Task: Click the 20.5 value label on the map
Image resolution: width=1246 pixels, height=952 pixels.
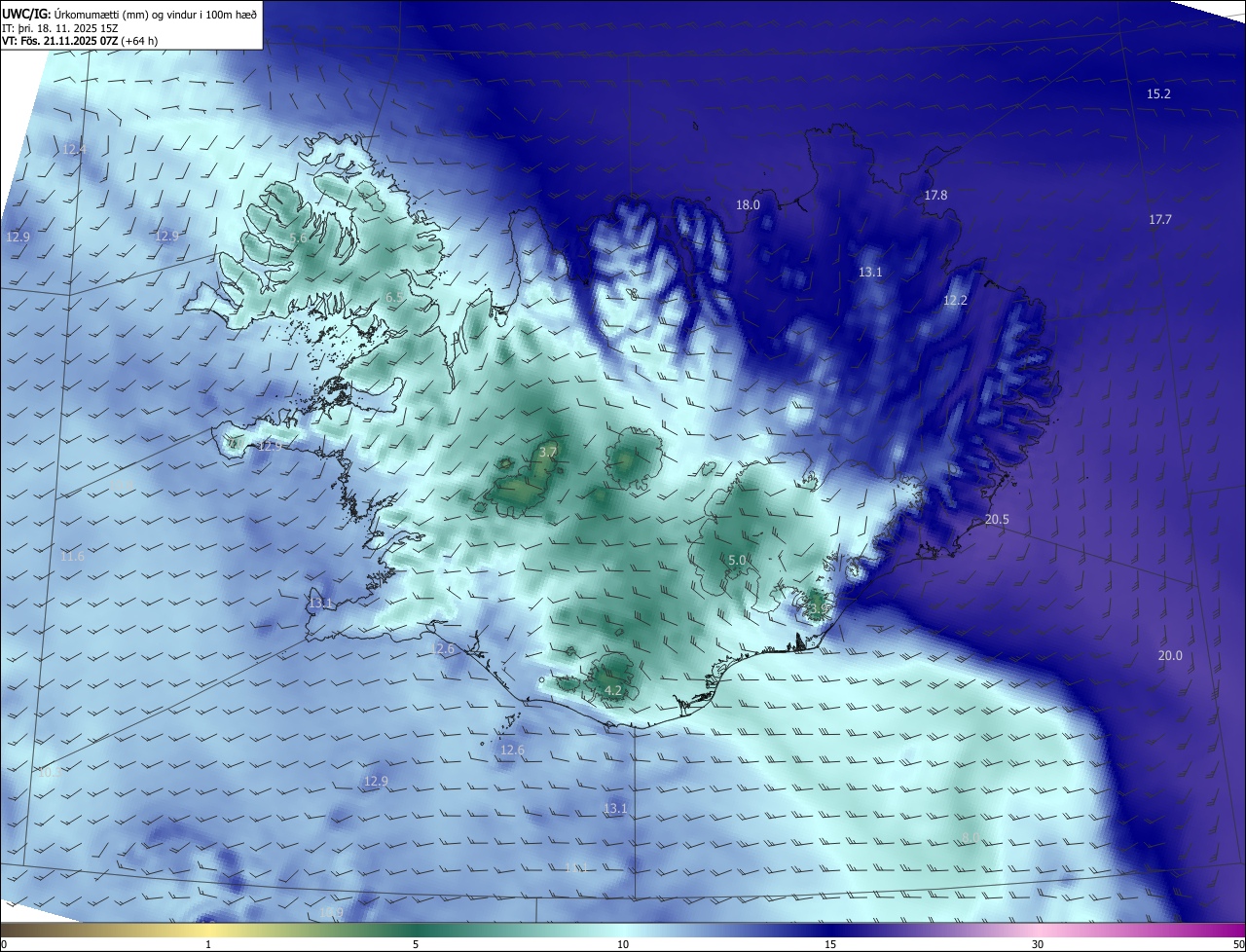Action: (997, 520)
